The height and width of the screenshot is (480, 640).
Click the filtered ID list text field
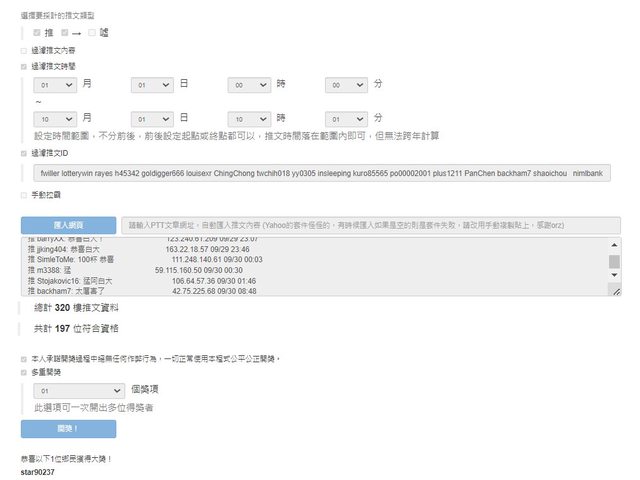coord(322,173)
